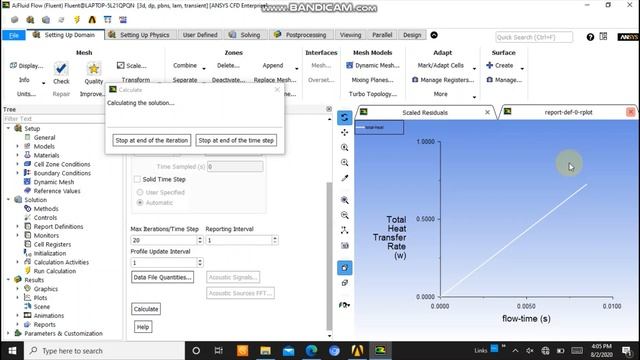Viewport: 640px width, 360px height.
Task: Click the highlighted display option icon
Action: coord(344,268)
